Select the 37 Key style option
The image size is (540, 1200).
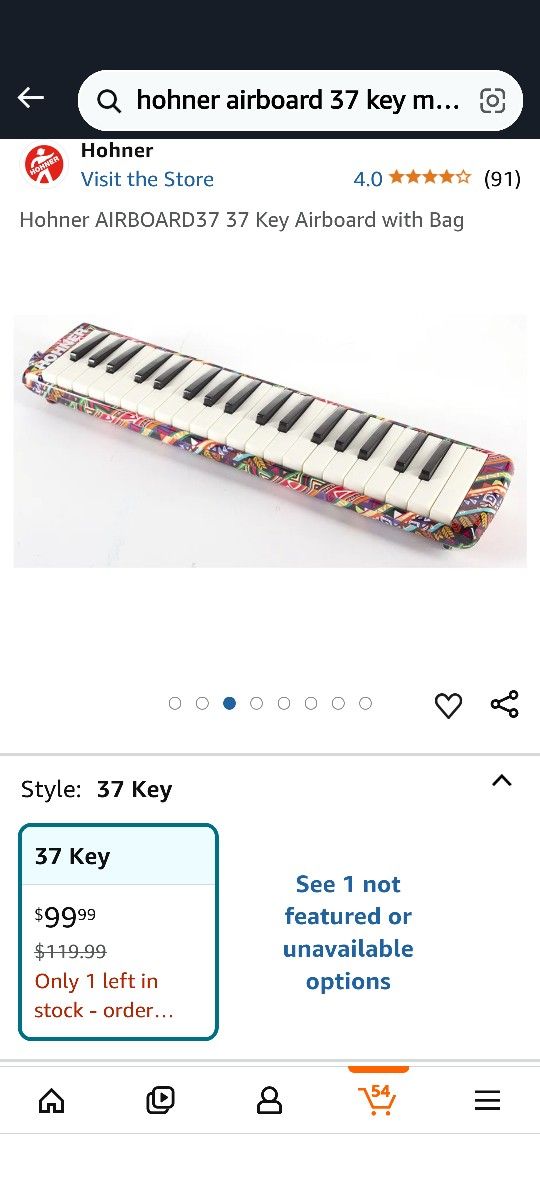[118, 932]
